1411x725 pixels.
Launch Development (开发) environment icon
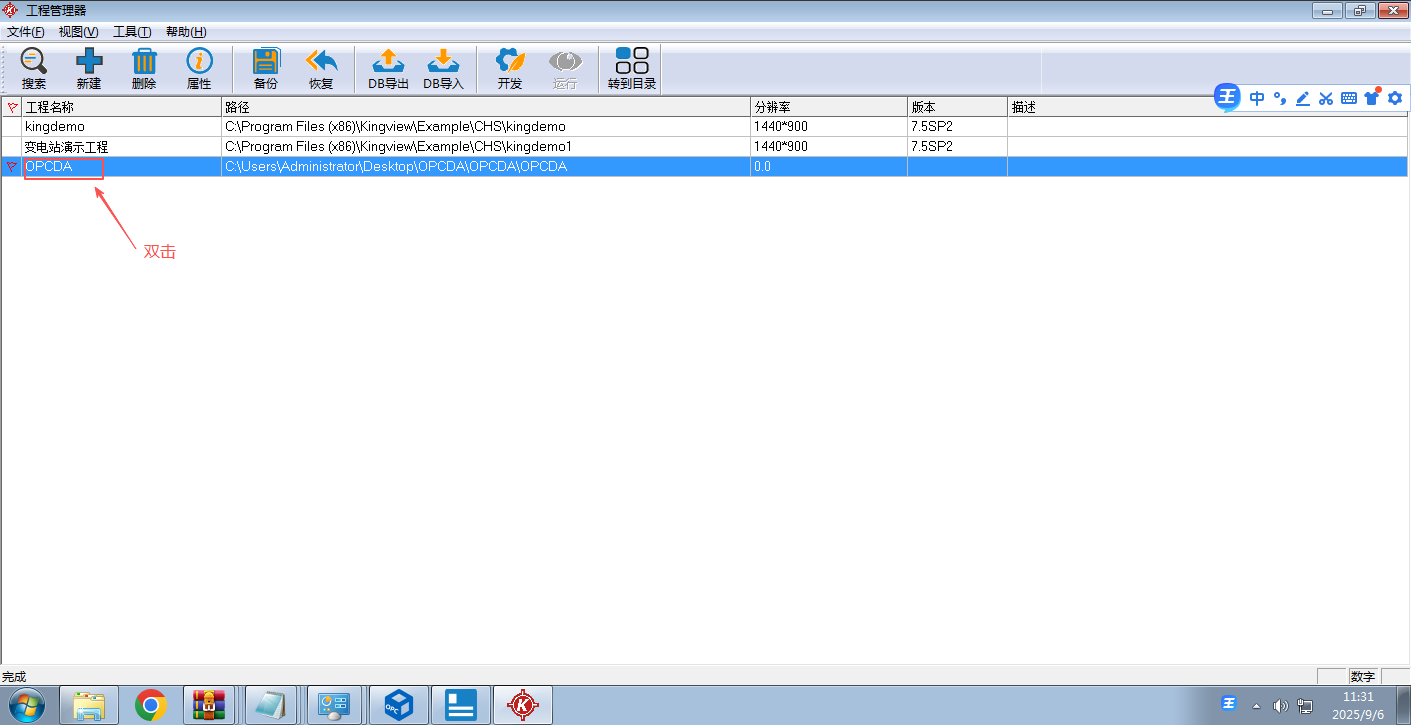coord(510,69)
